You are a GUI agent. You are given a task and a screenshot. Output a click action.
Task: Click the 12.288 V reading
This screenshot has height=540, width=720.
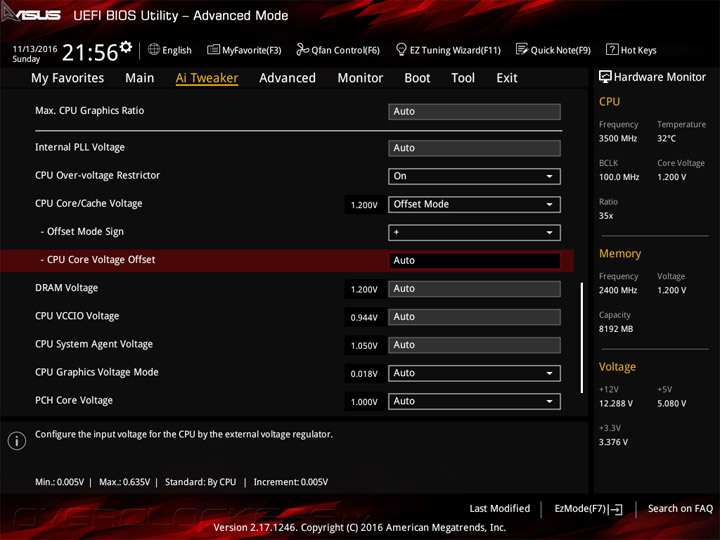[616, 404]
